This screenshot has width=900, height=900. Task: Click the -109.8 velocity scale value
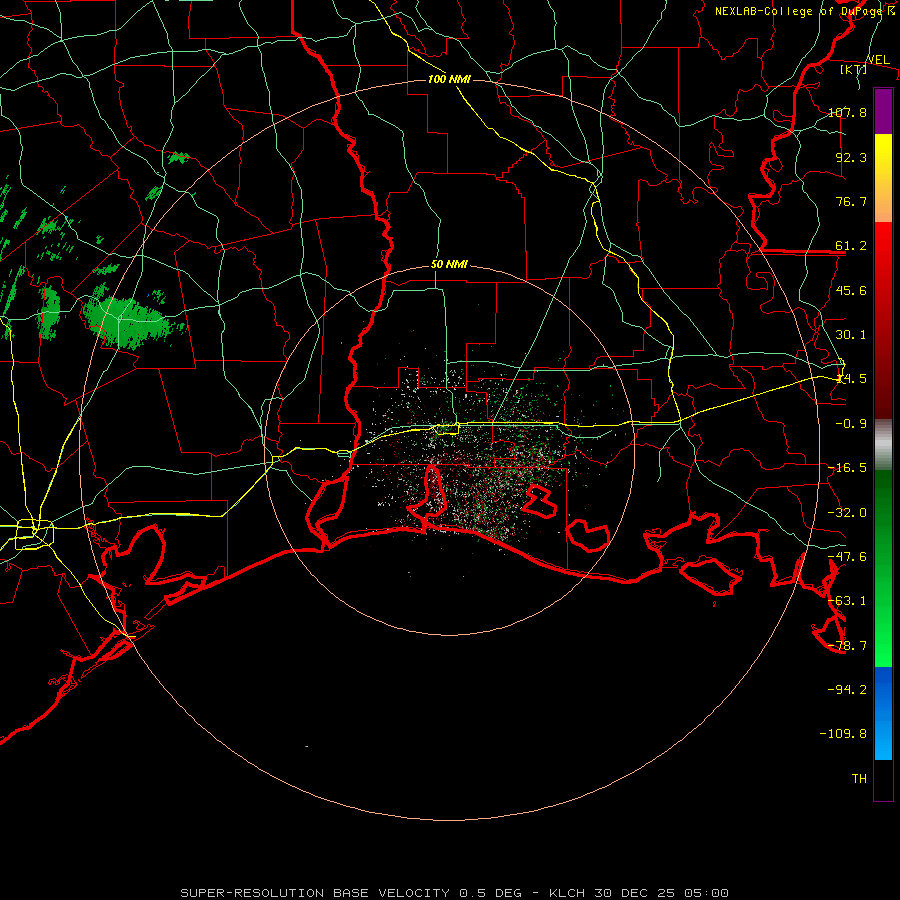843,734
